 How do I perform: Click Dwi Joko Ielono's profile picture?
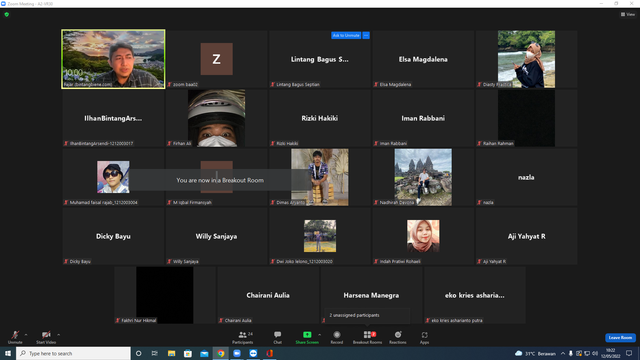pos(320,236)
